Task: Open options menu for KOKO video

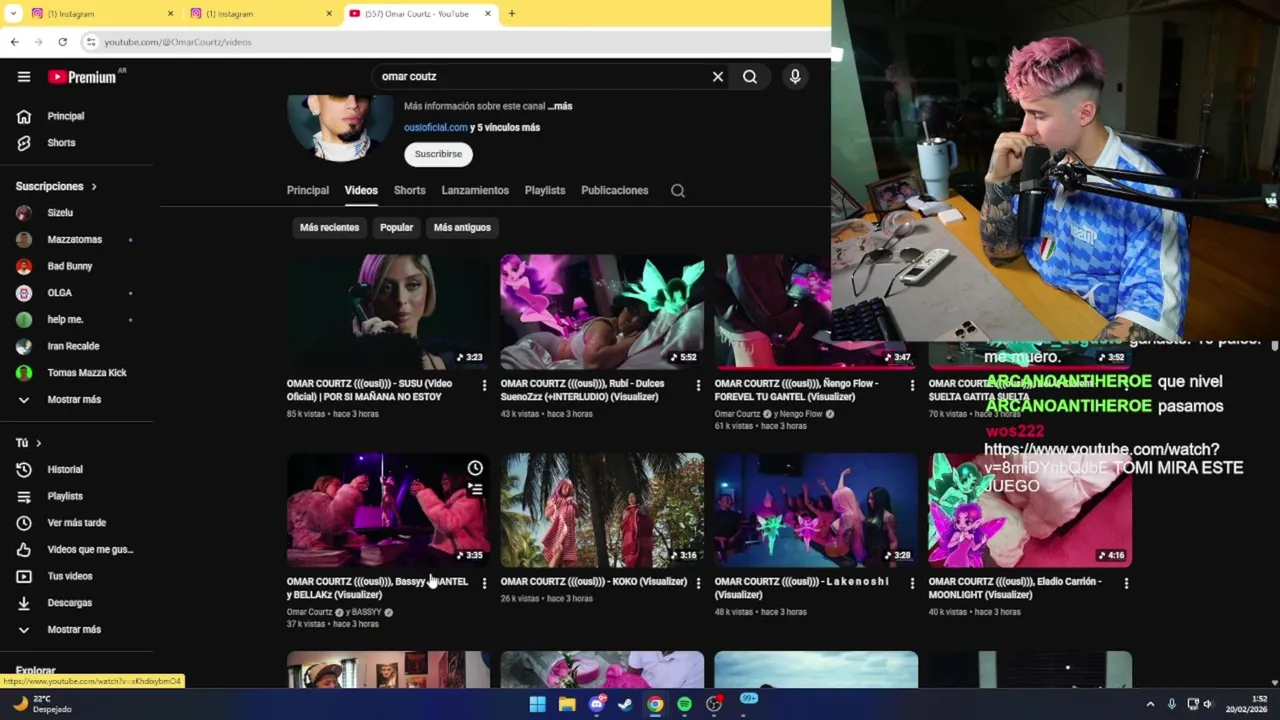Action: pos(698,583)
